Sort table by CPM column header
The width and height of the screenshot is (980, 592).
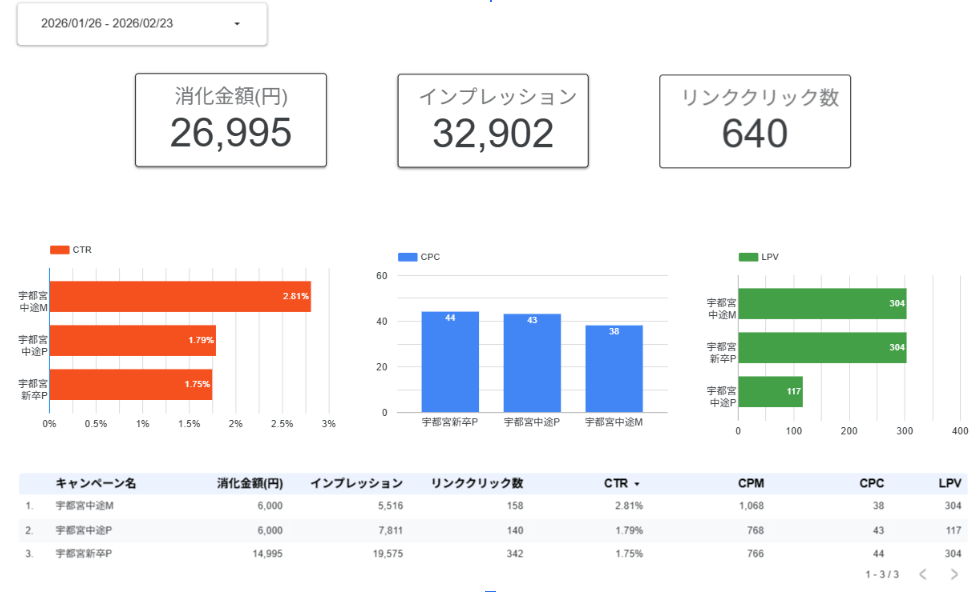tap(751, 483)
